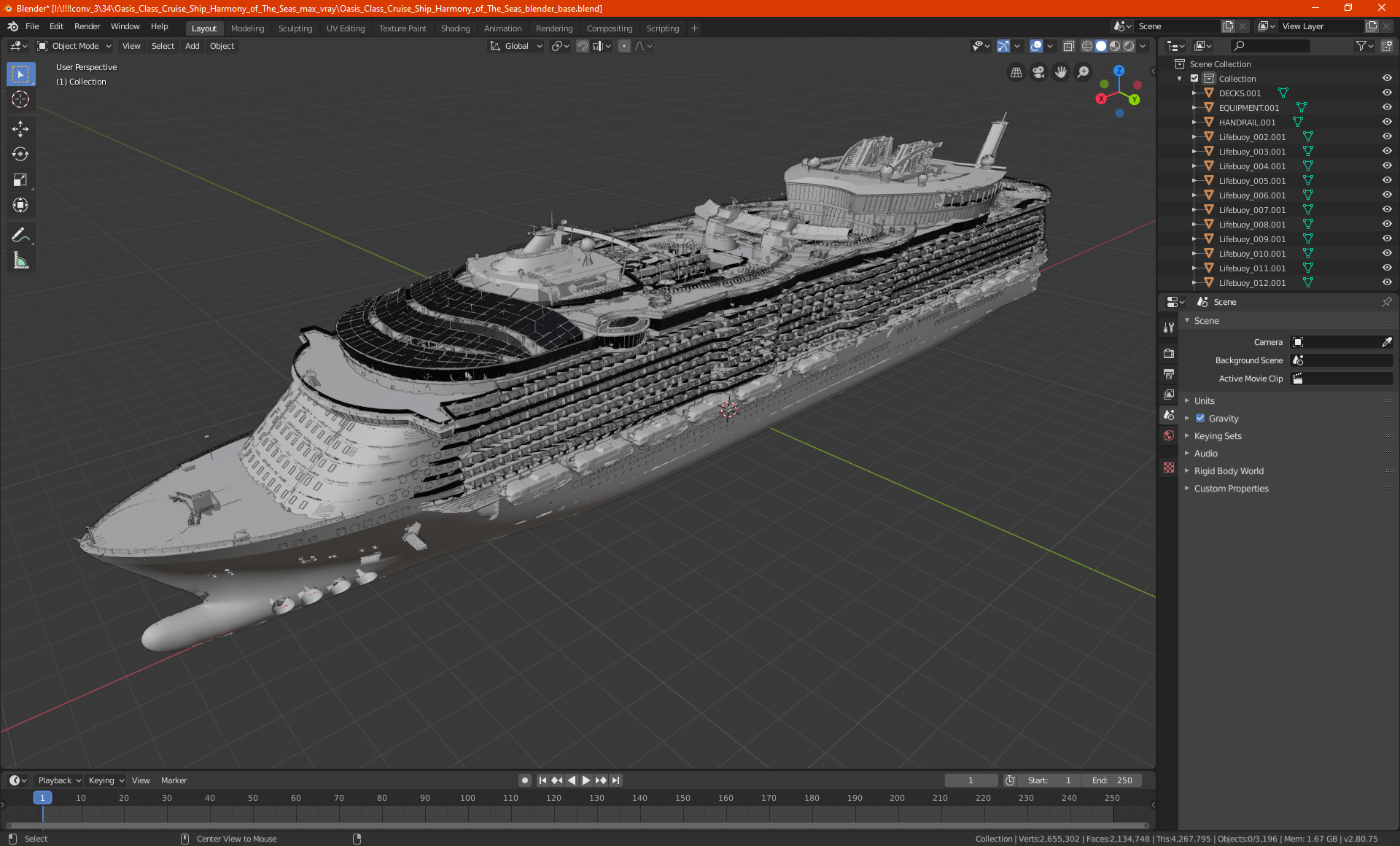
Task: Open the Render menu
Action: tap(87, 26)
